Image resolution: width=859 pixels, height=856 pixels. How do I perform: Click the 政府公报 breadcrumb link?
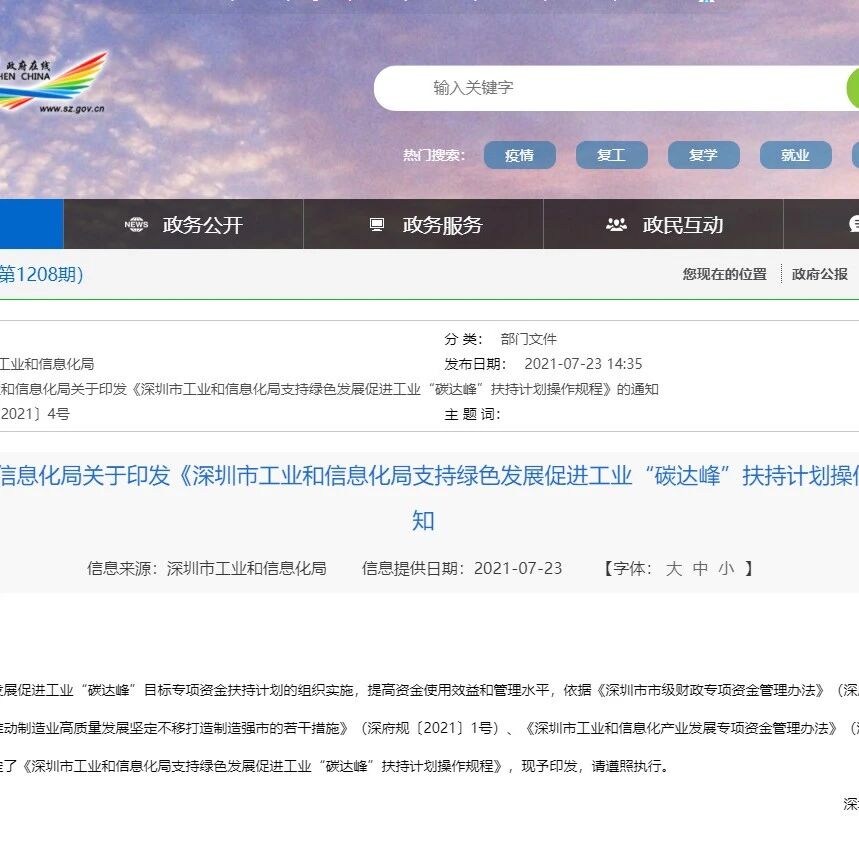click(x=820, y=274)
